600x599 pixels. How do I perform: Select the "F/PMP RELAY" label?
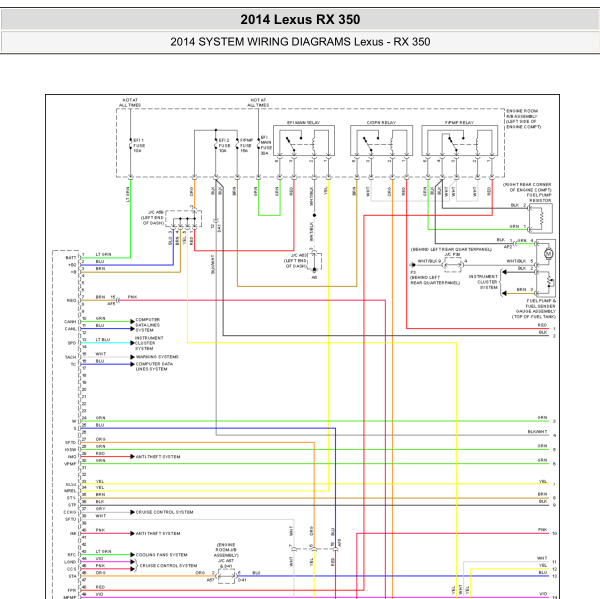(x=459, y=122)
